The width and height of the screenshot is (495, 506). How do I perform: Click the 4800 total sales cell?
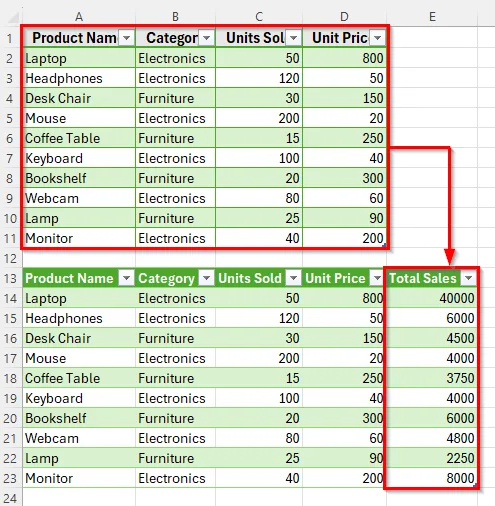432,438
